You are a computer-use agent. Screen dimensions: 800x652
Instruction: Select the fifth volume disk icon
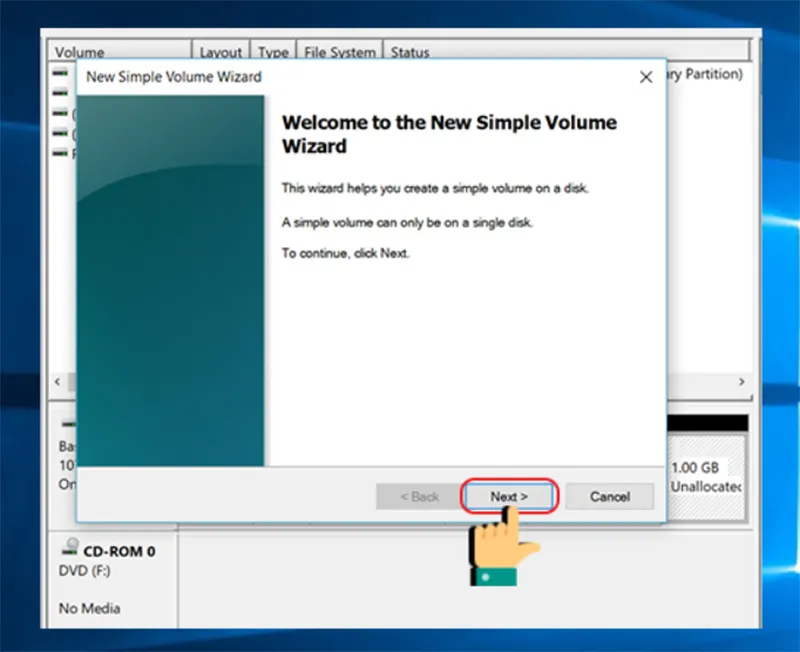point(60,153)
